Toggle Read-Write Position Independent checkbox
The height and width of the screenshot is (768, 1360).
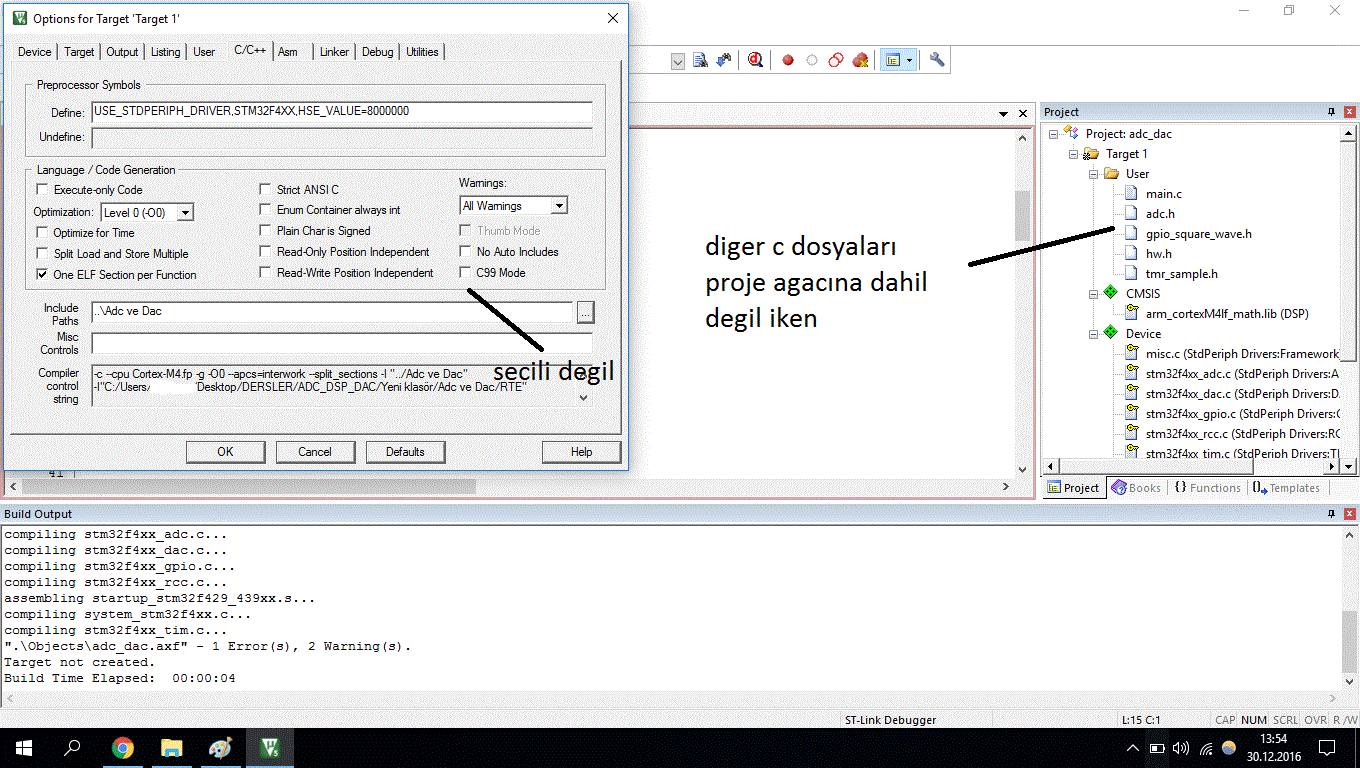pyautogui.click(x=266, y=272)
